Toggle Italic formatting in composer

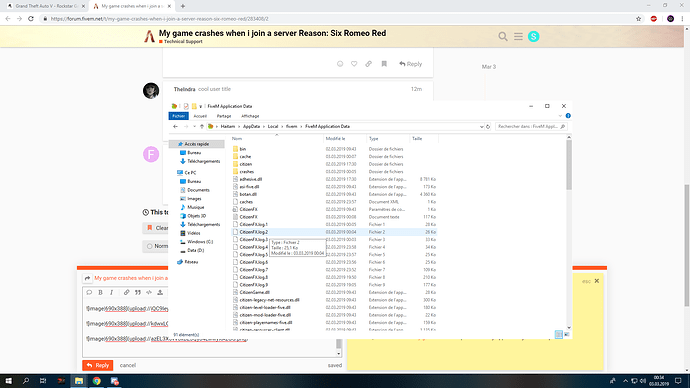click(112, 293)
